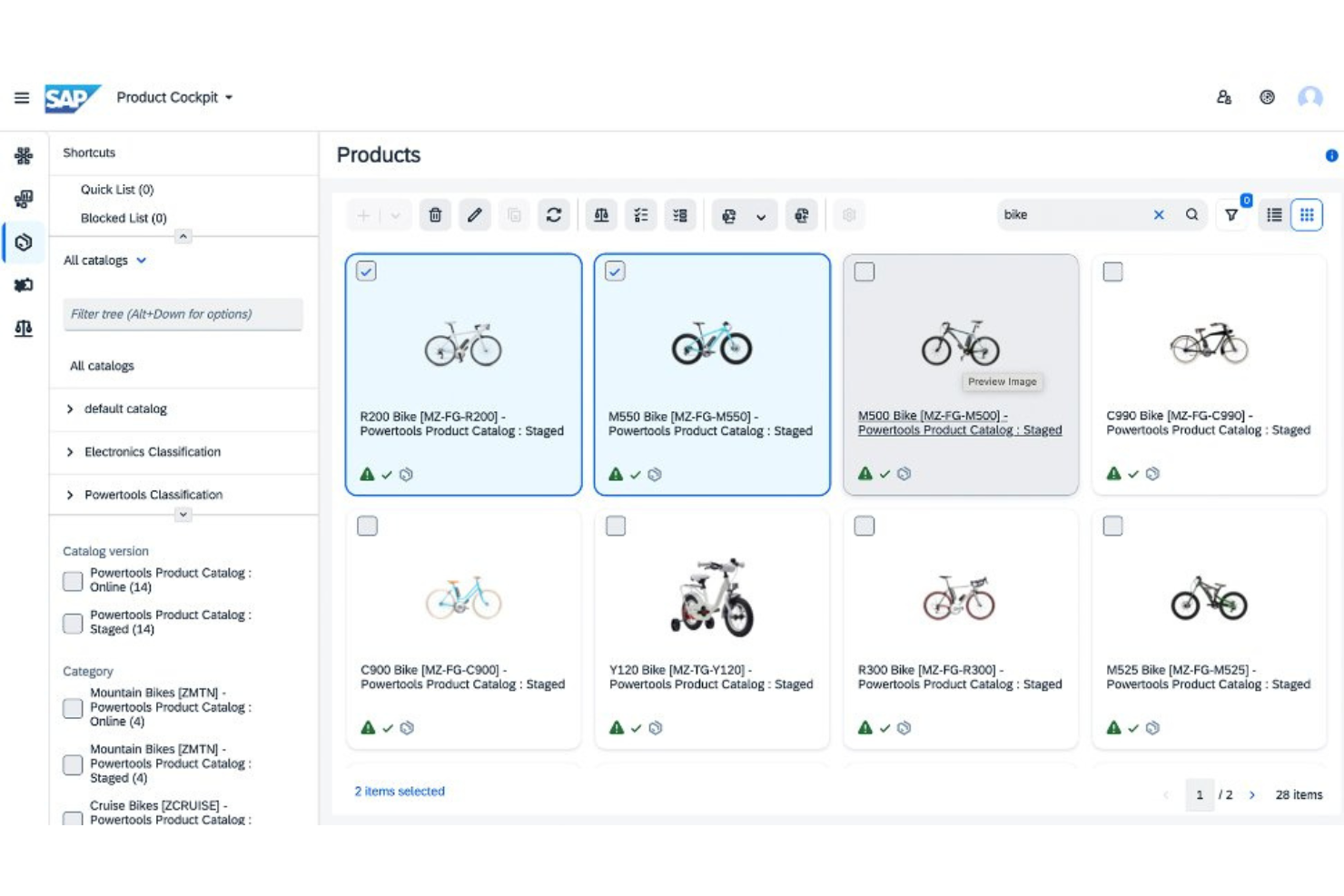
Task: Click the SAP logo
Action: (72, 98)
